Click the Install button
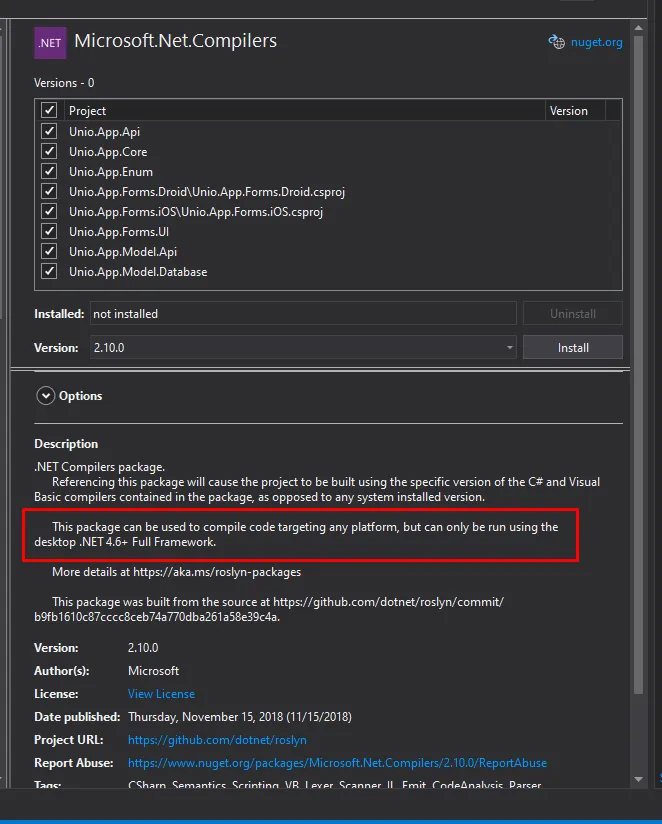This screenshot has height=824, width=662. coord(573,347)
